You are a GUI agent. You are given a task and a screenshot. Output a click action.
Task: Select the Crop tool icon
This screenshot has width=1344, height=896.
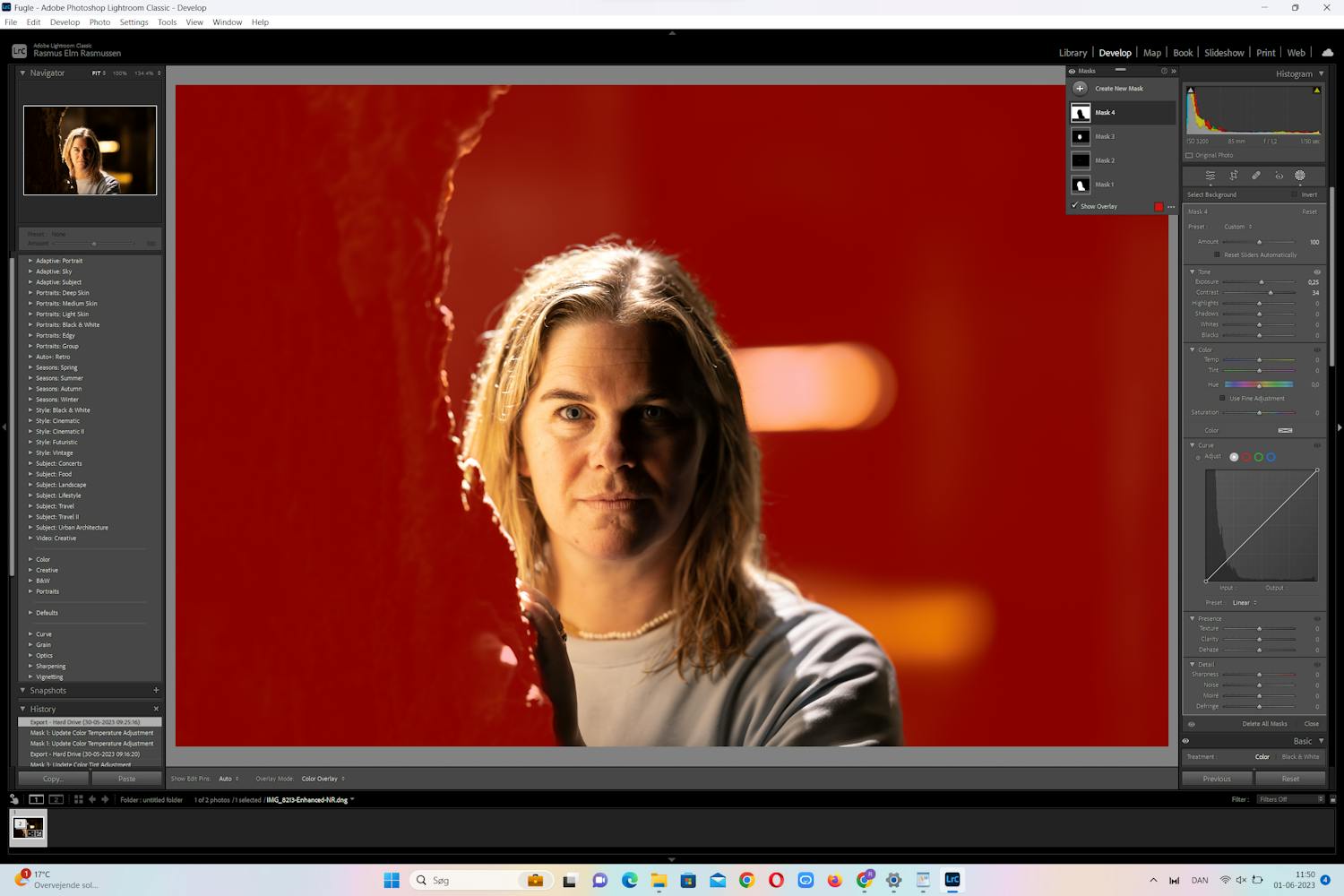[x=1233, y=176]
